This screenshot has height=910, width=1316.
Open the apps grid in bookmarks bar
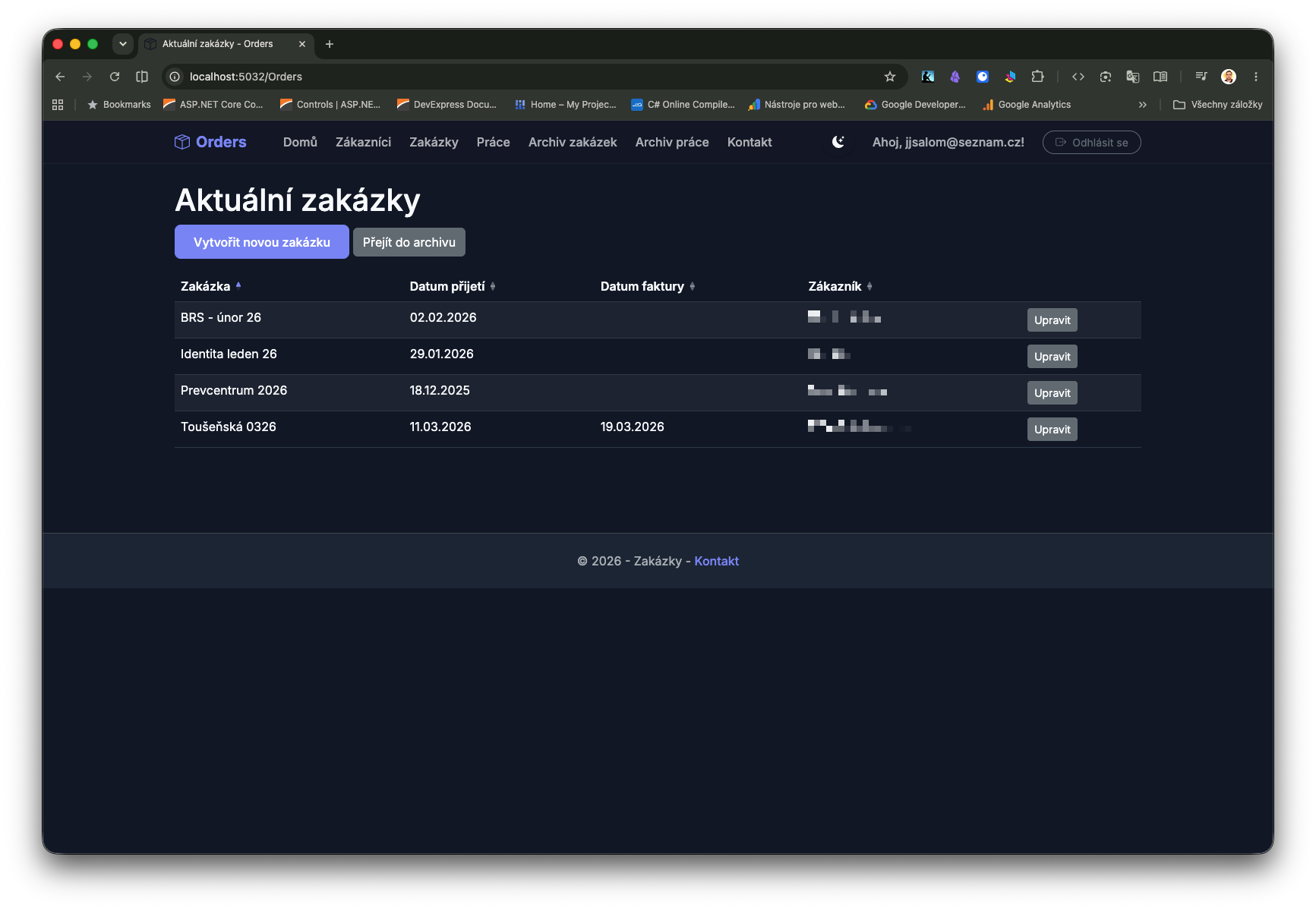click(x=58, y=105)
